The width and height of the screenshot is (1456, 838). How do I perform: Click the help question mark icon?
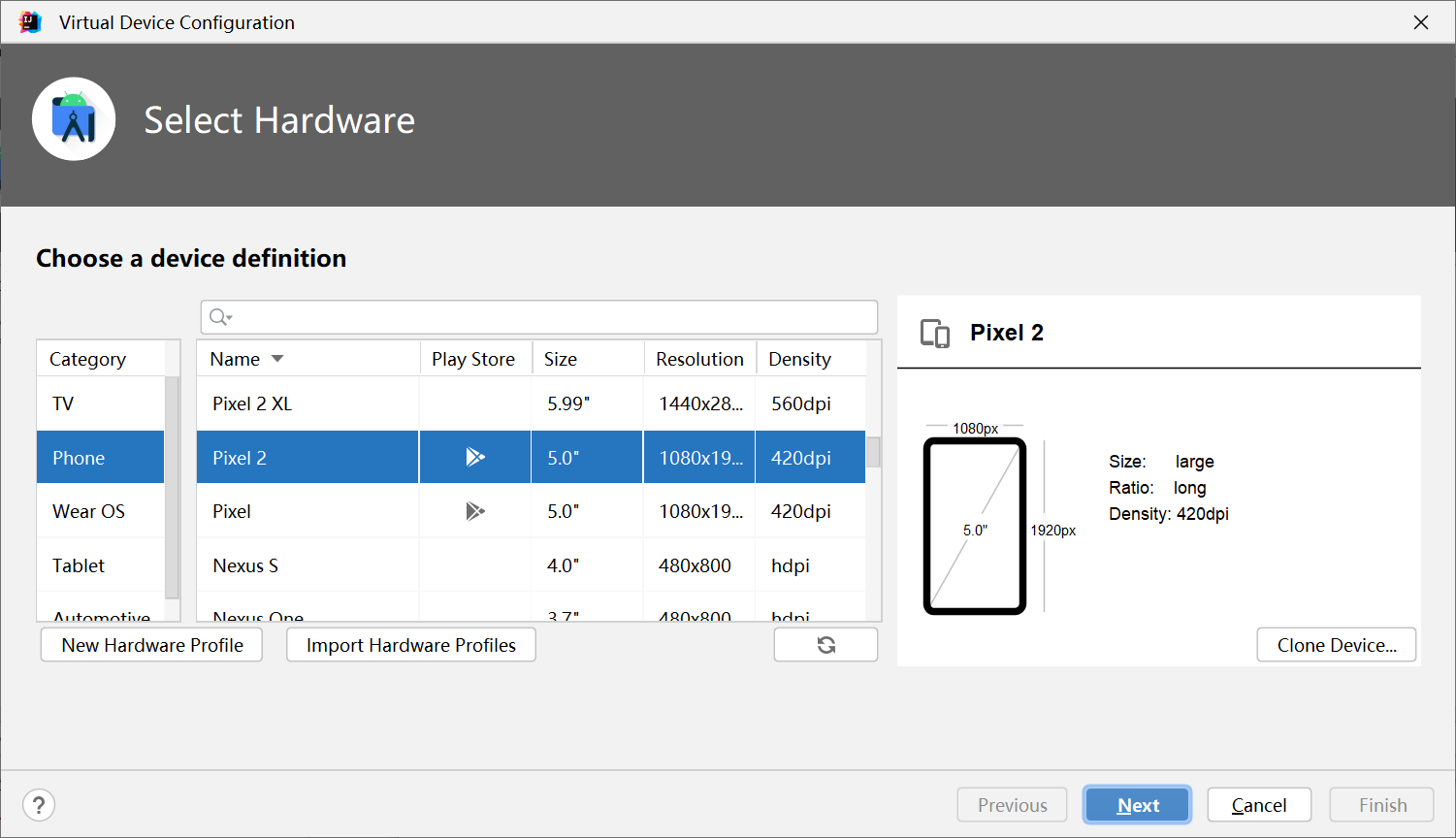(39, 805)
